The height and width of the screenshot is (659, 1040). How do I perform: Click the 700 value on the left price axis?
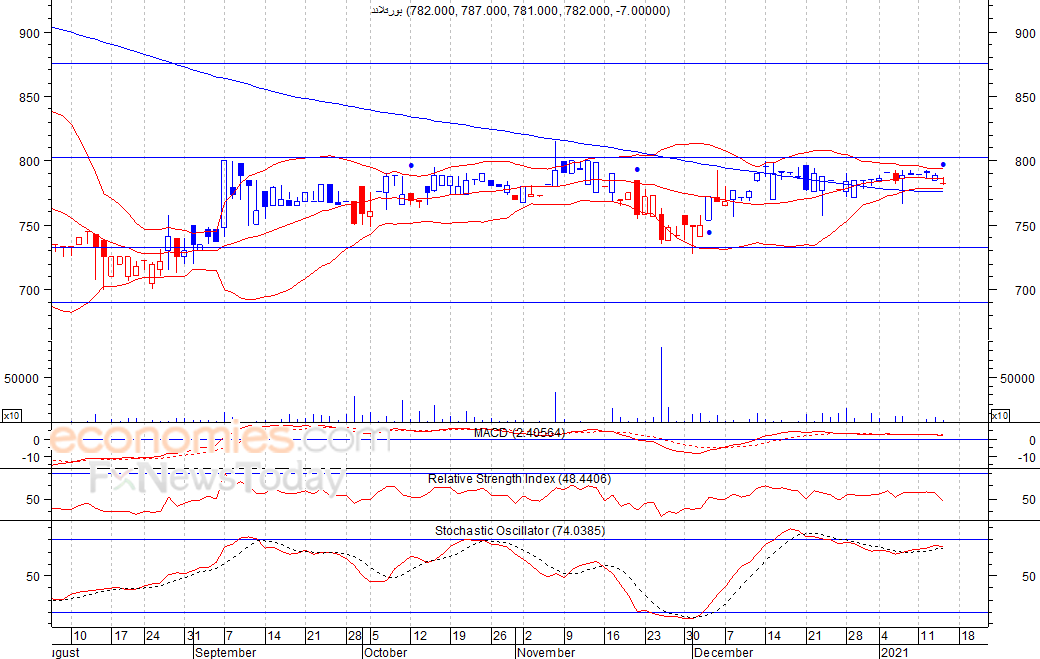(x=30, y=290)
